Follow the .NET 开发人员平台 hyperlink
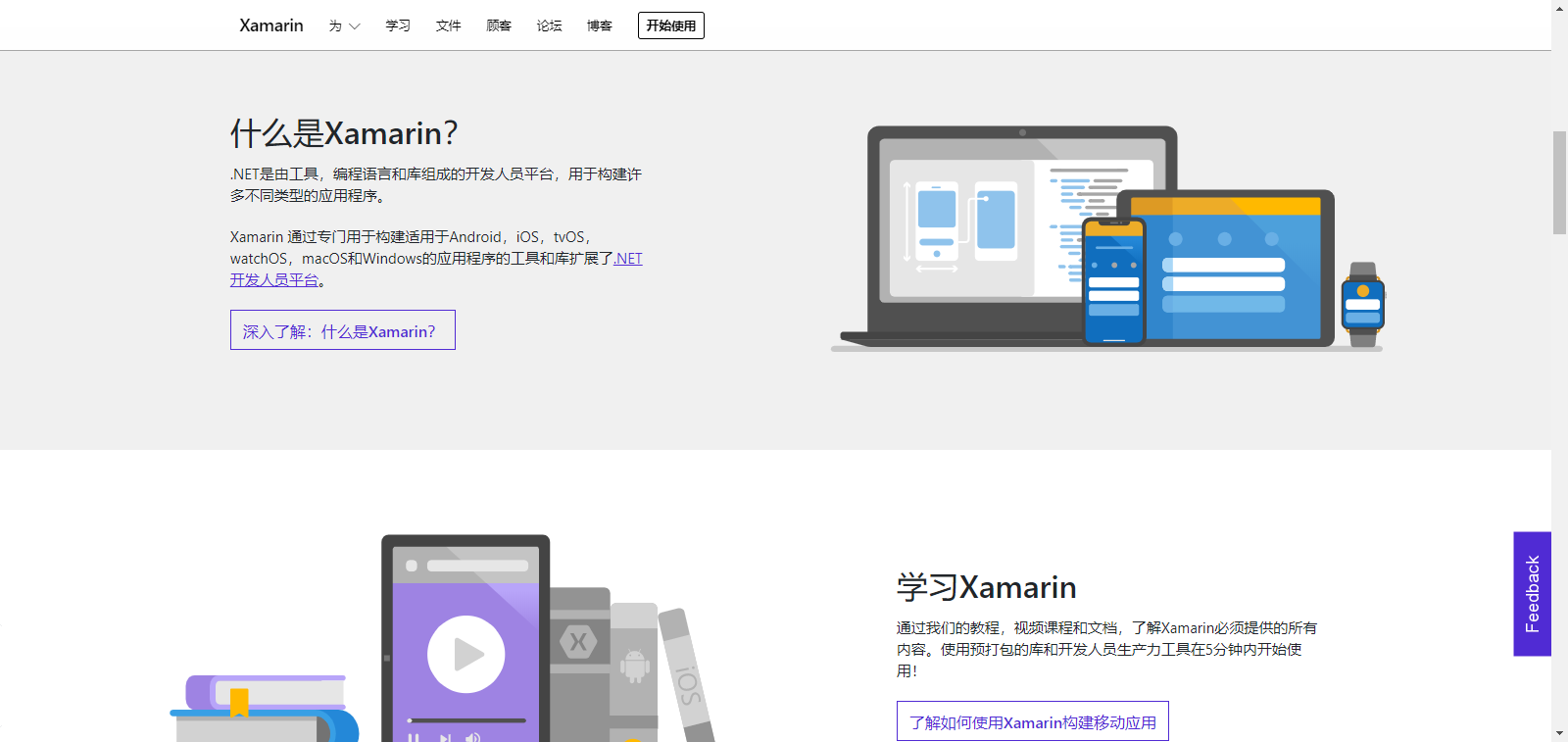The height and width of the screenshot is (742, 1568). (x=628, y=259)
